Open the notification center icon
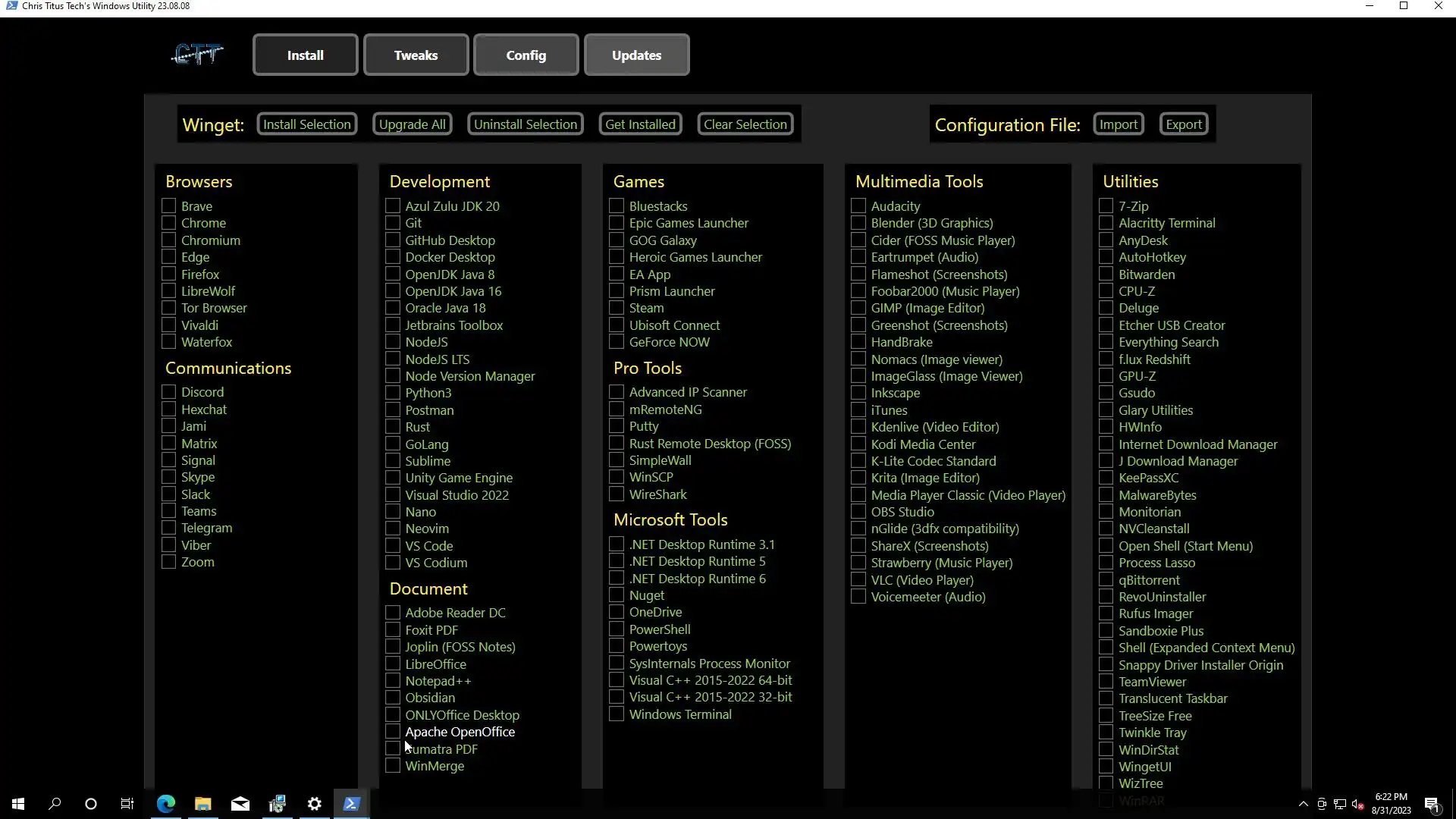 (x=1432, y=804)
